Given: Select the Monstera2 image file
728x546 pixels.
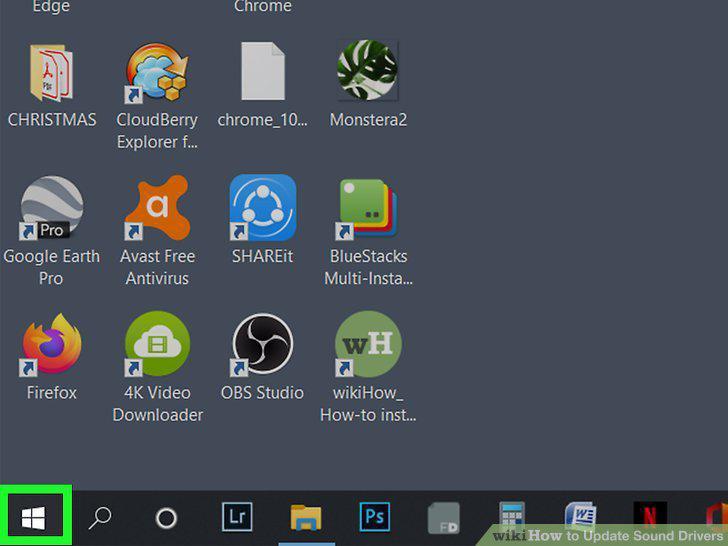Looking at the screenshot, I should pyautogui.click(x=368, y=70).
